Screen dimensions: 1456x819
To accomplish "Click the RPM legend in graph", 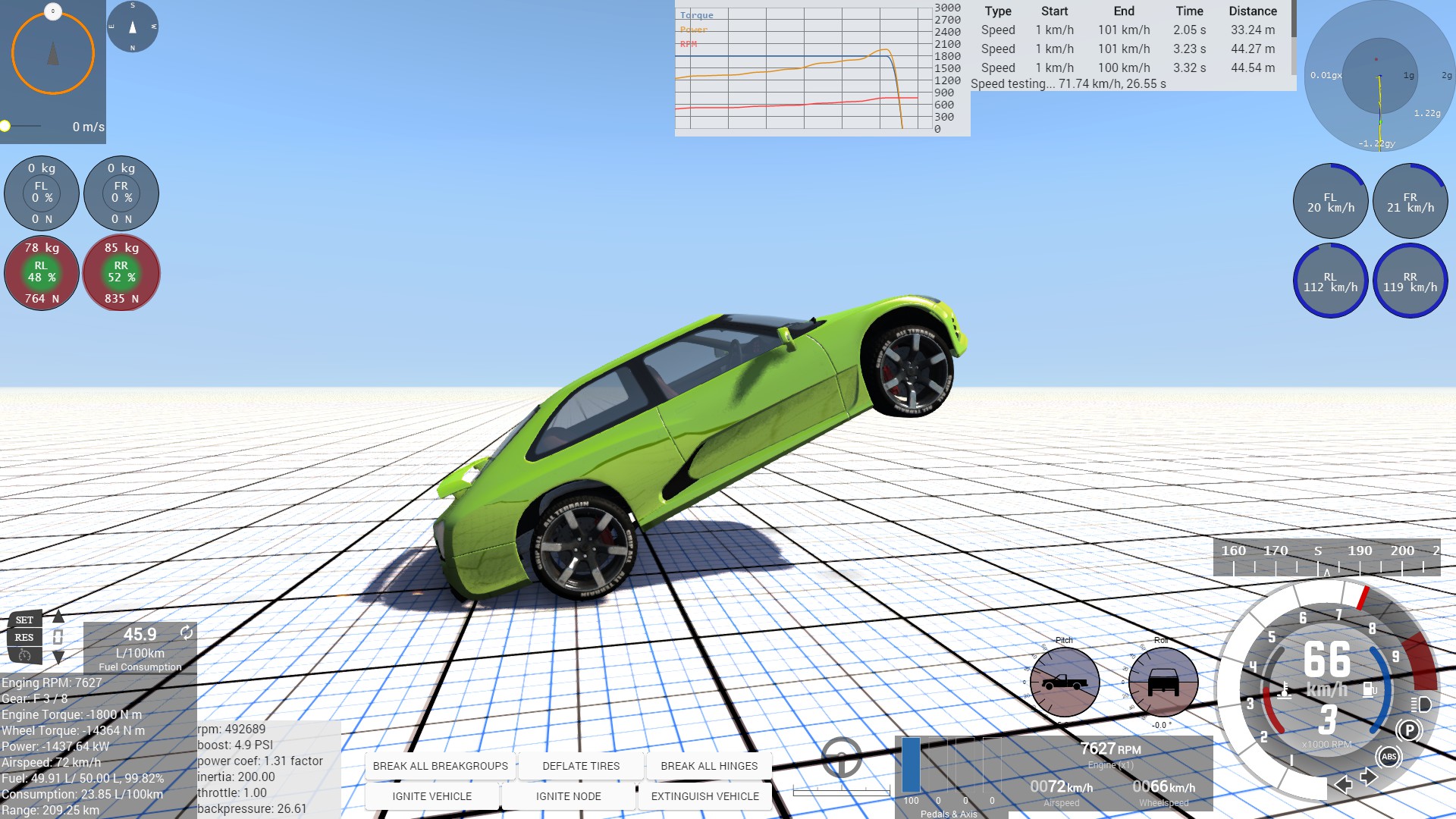I will (688, 44).
